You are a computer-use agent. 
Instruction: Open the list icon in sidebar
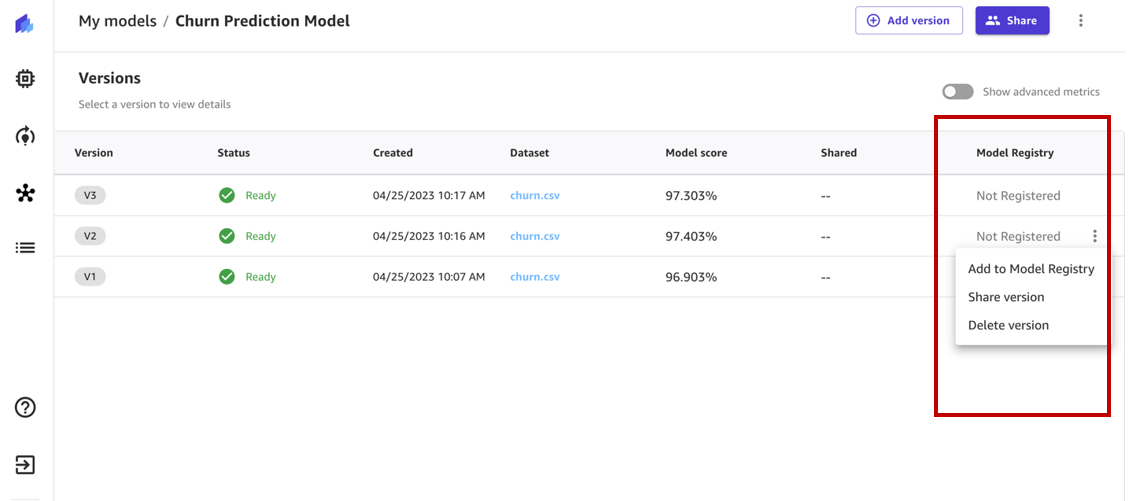tap(25, 248)
